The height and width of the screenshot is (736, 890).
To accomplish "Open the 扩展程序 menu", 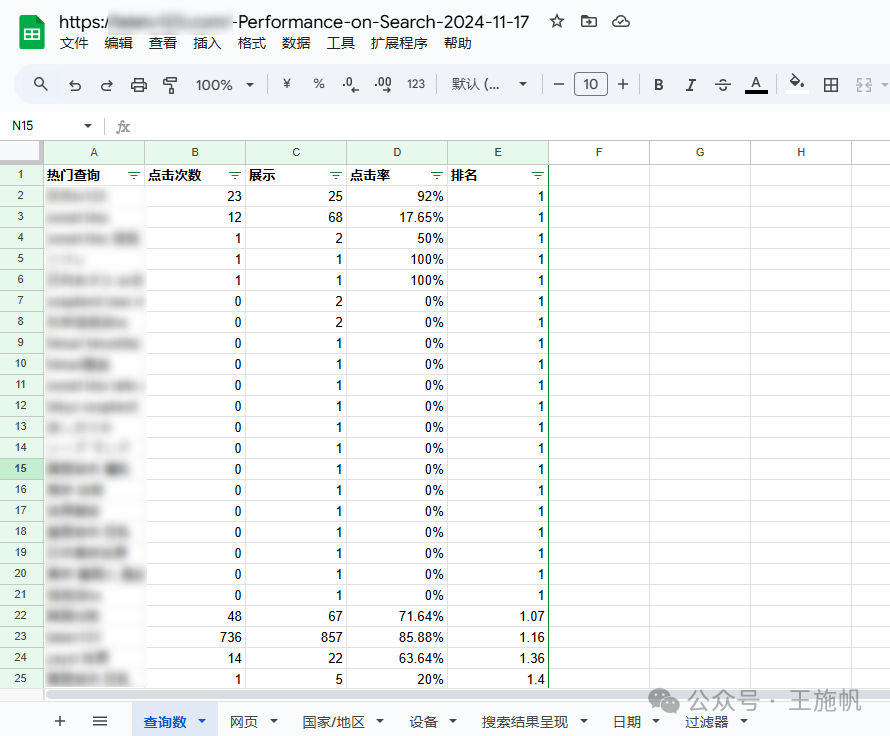I will coord(399,44).
